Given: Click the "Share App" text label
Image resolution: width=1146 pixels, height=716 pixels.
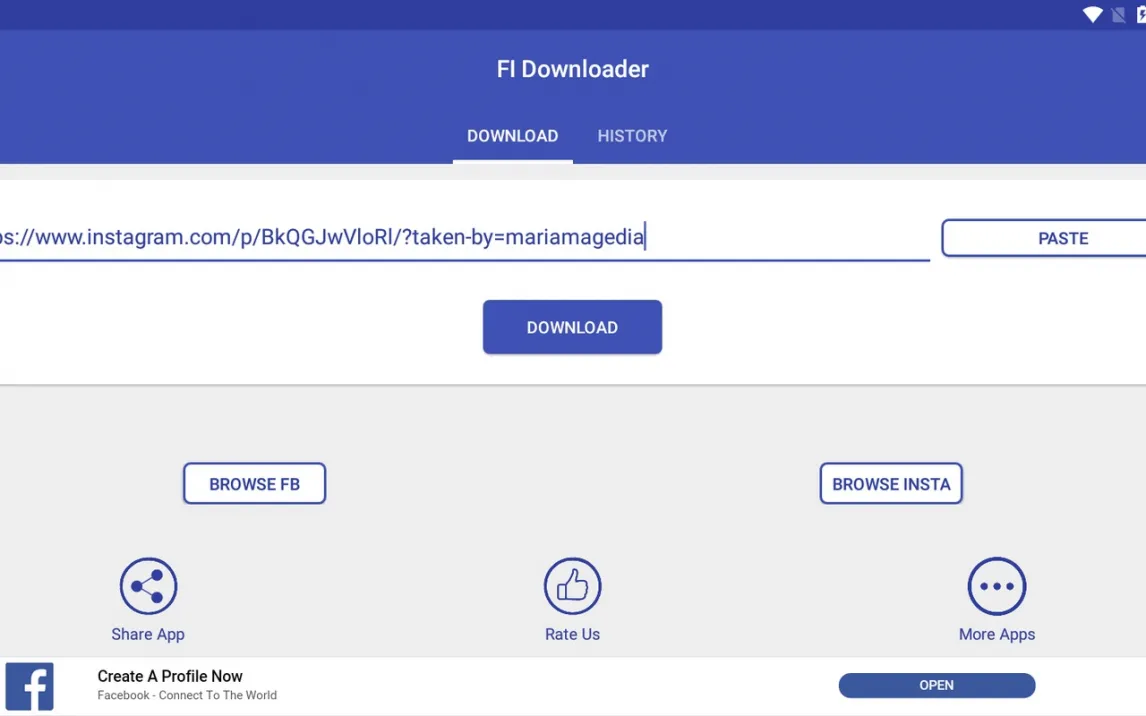Looking at the screenshot, I should click(148, 634).
